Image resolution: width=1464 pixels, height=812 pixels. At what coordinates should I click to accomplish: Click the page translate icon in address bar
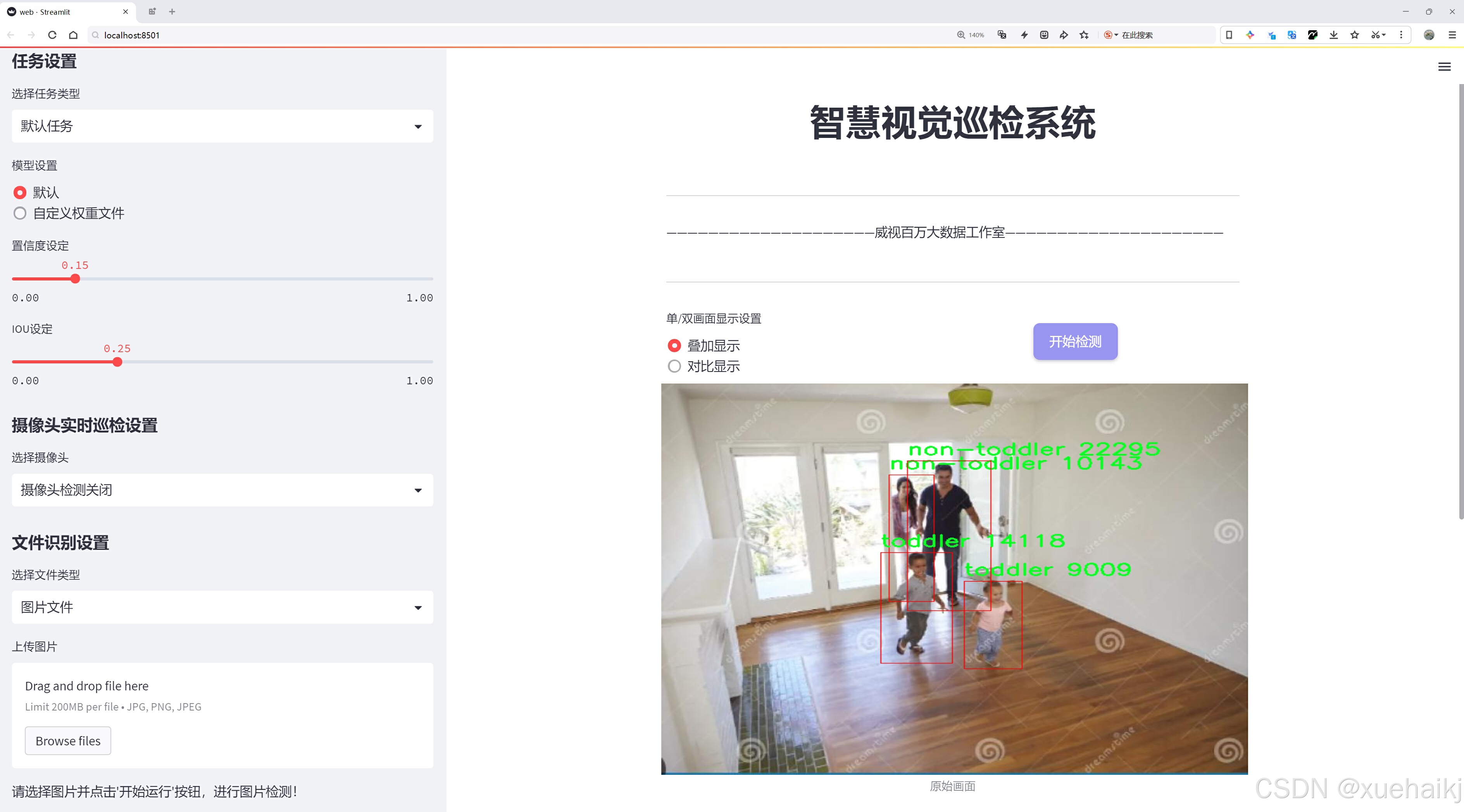point(1002,34)
